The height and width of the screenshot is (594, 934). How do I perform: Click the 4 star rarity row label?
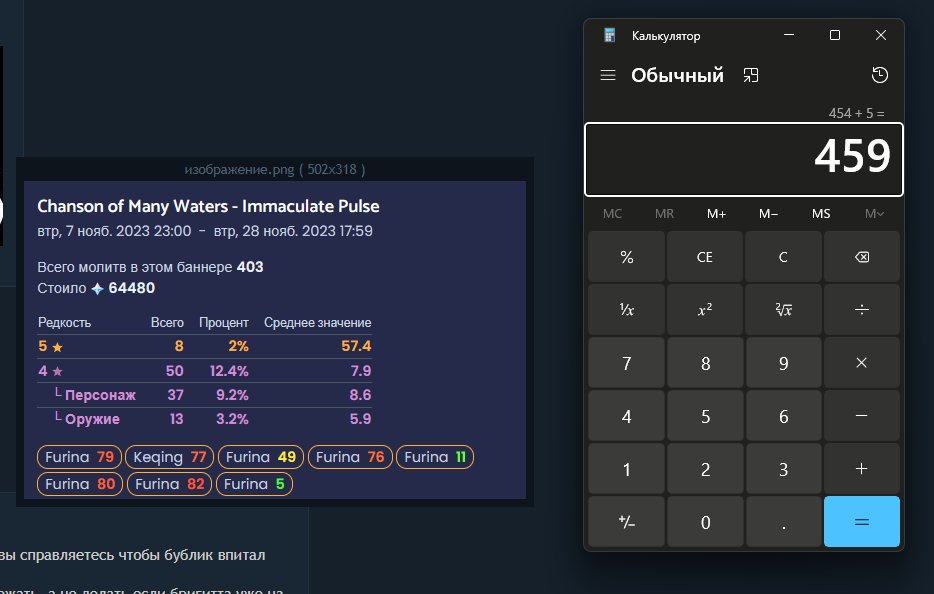51,371
